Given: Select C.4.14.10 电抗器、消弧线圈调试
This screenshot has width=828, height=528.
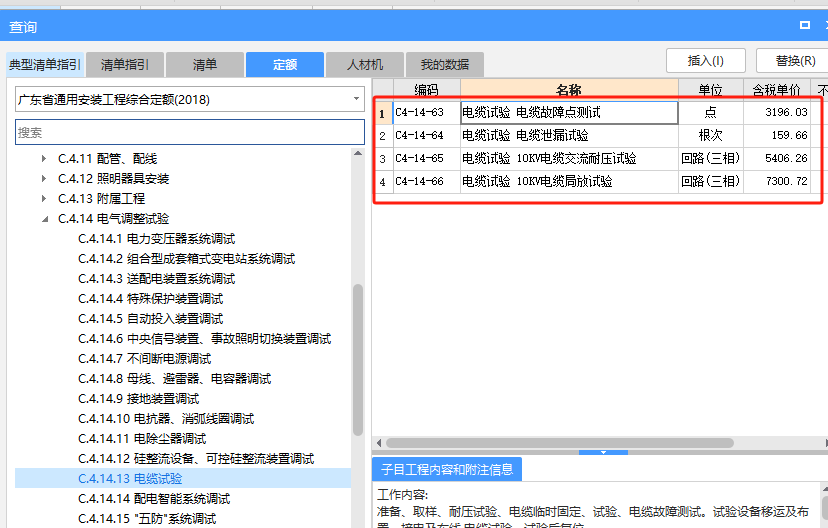Looking at the screenshot, I should [x=166, y=419].
